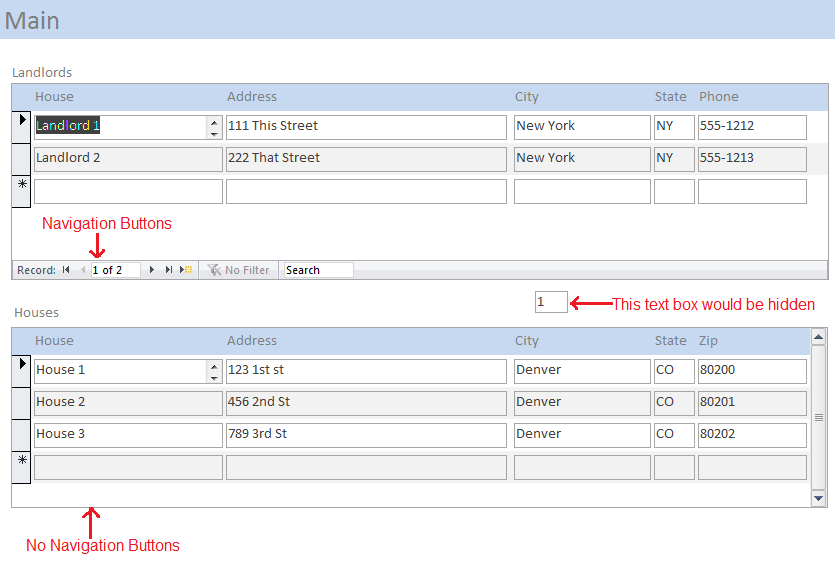This screenshot has height=575, width=835.
Task: Click CO state field for House 2
Action: 674,403
